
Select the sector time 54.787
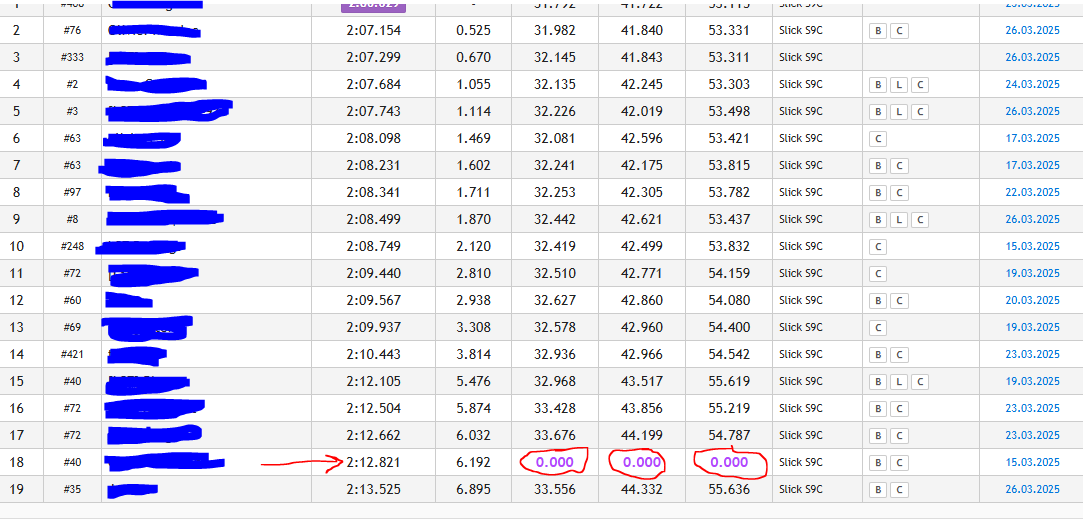coord(729,435)
